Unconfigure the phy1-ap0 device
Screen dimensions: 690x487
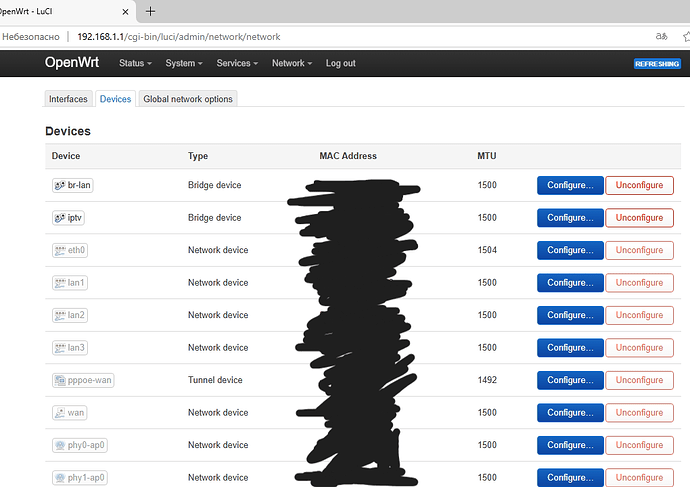click(639, 478)
